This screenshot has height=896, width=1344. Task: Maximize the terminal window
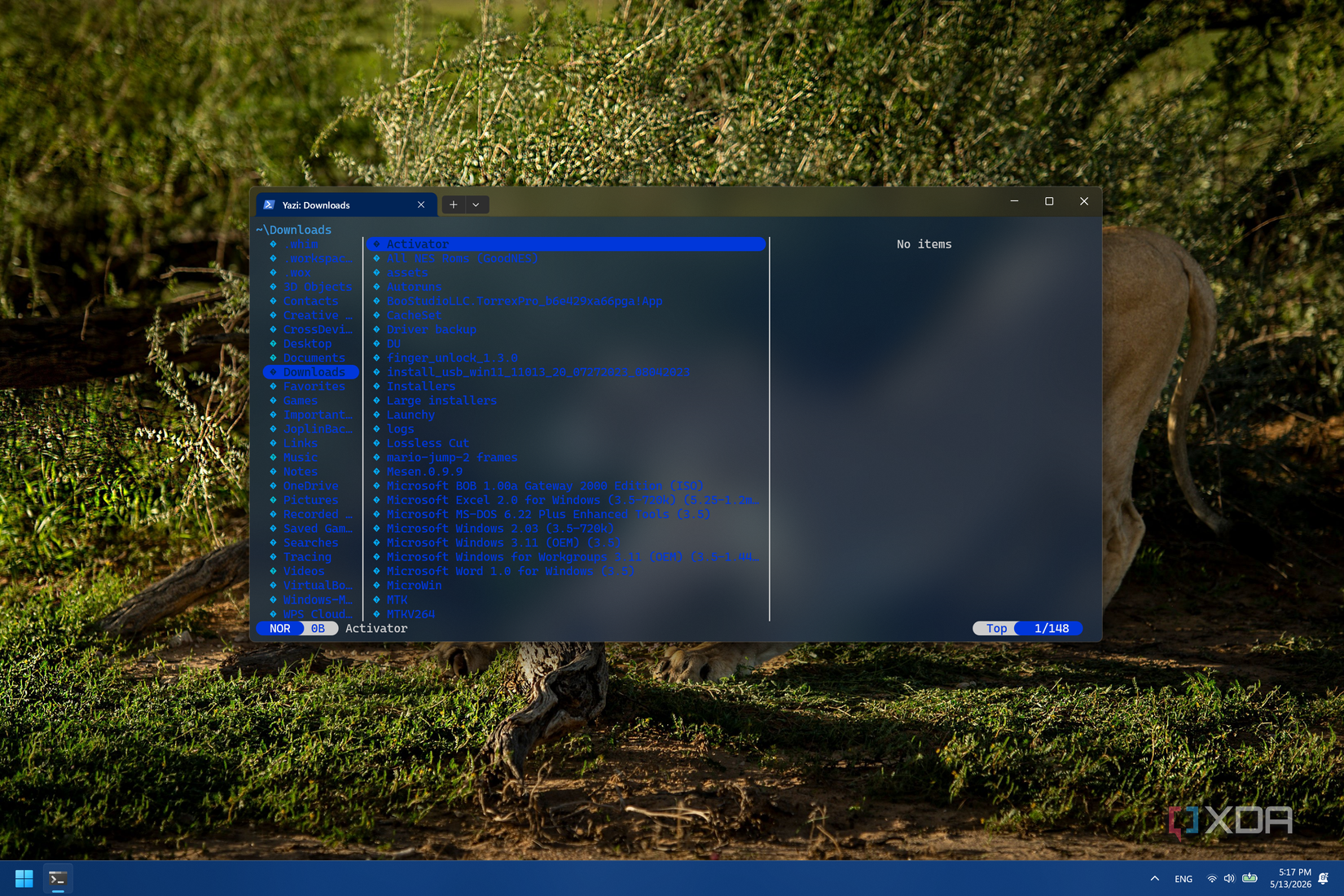[x=1049, y=201]
